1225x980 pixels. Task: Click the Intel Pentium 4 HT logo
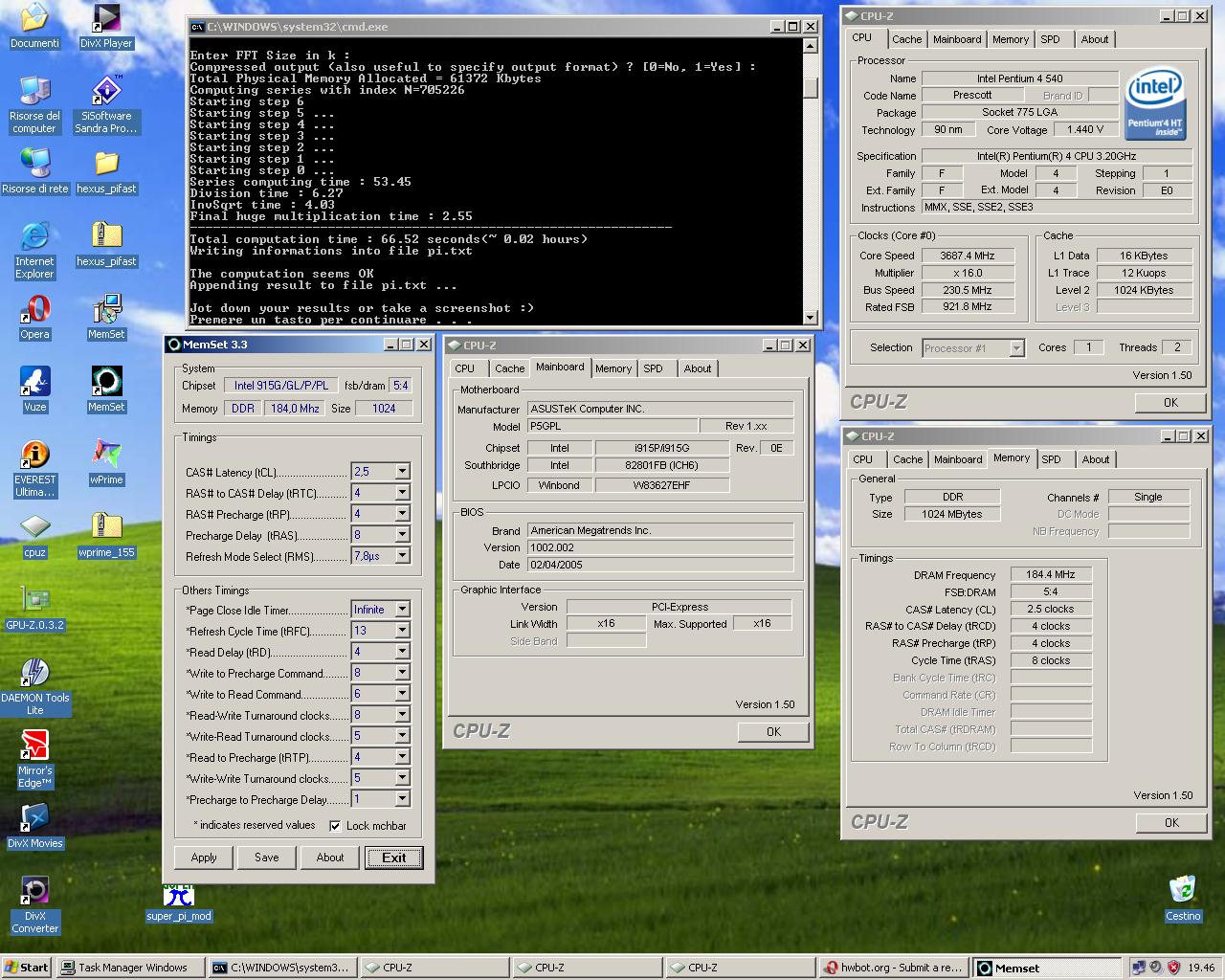[x=1155, y=103]
